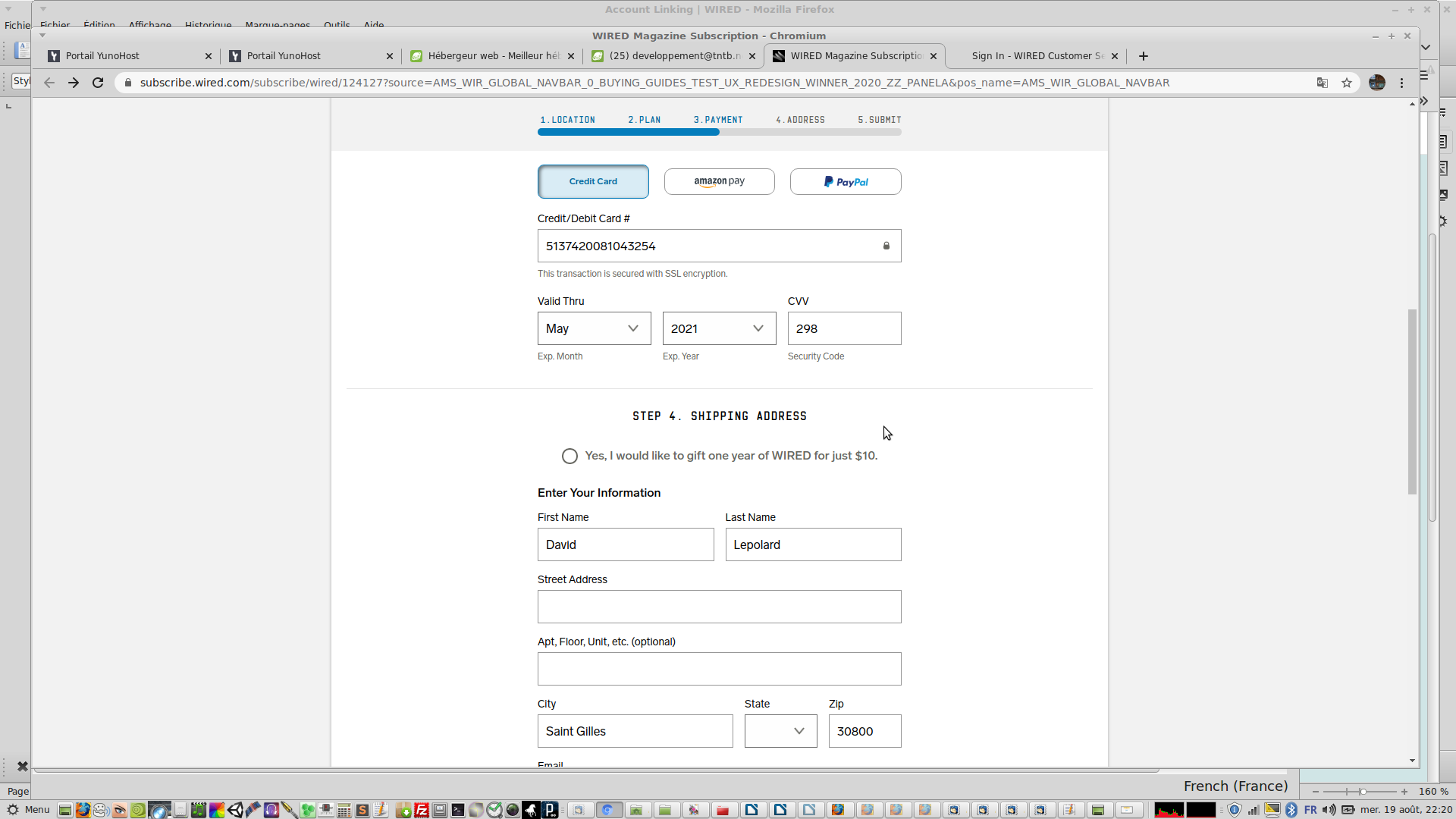Switch to the Sign In - WIRED Customer tab

1037,56
